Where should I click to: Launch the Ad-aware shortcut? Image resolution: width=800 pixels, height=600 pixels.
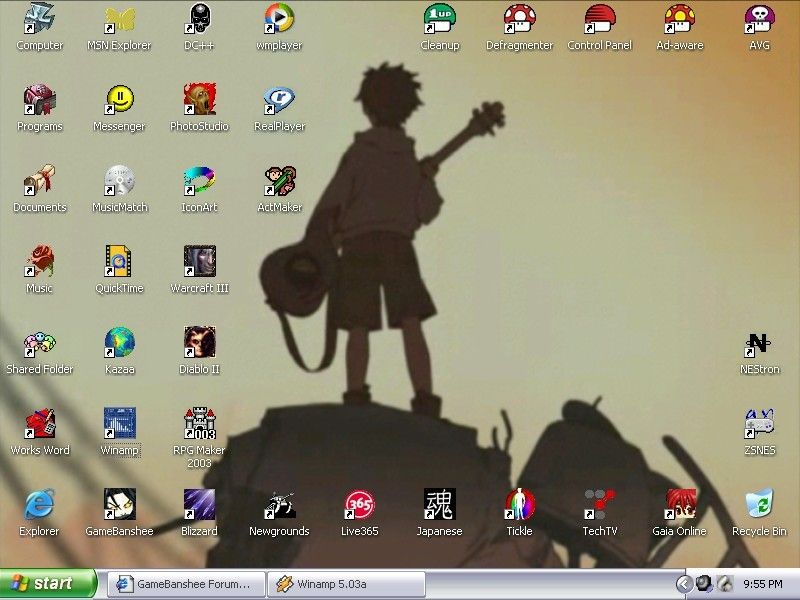click(680, 19)
